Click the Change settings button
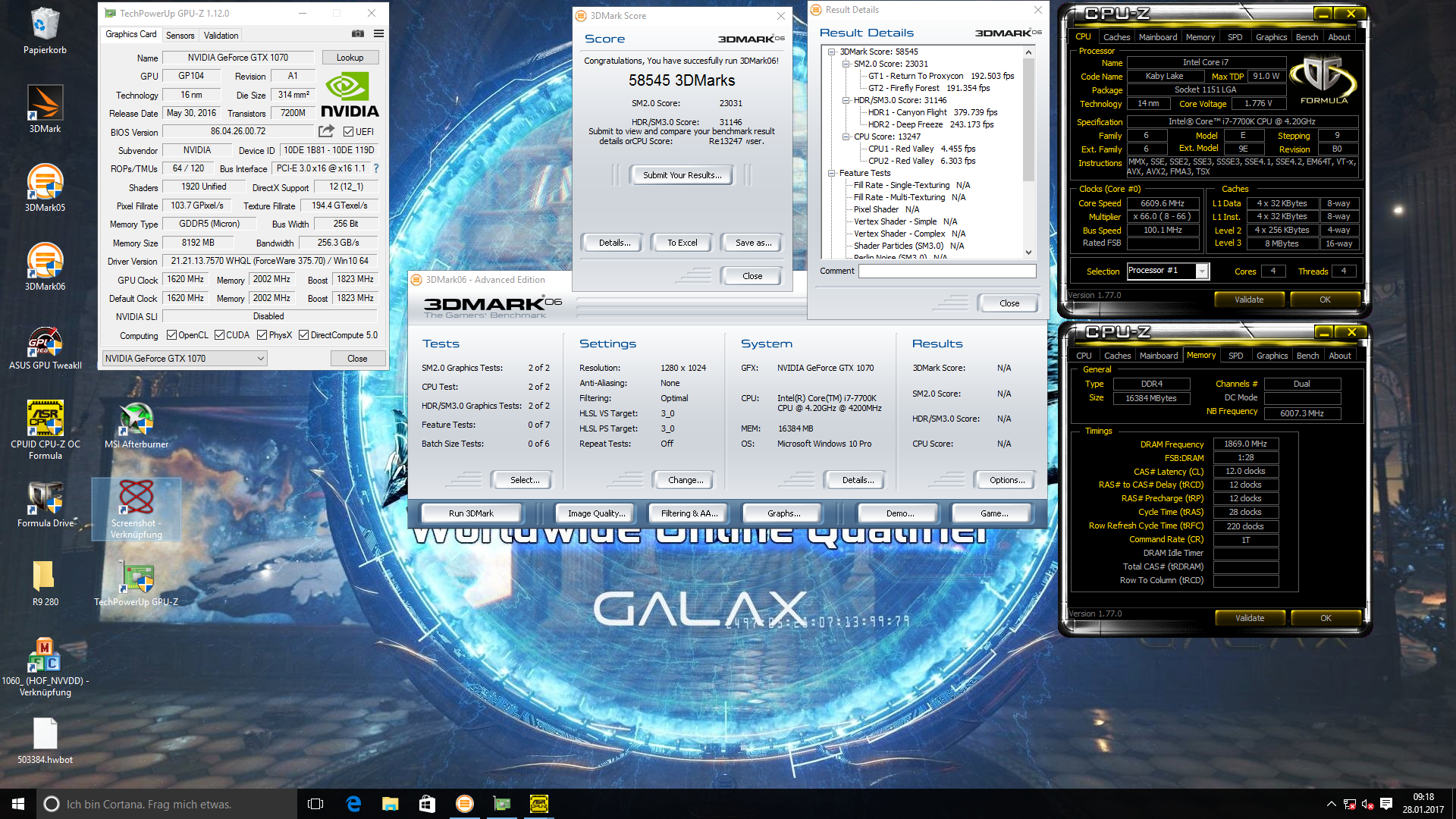1456x819 pixels. tap(686, 480)
